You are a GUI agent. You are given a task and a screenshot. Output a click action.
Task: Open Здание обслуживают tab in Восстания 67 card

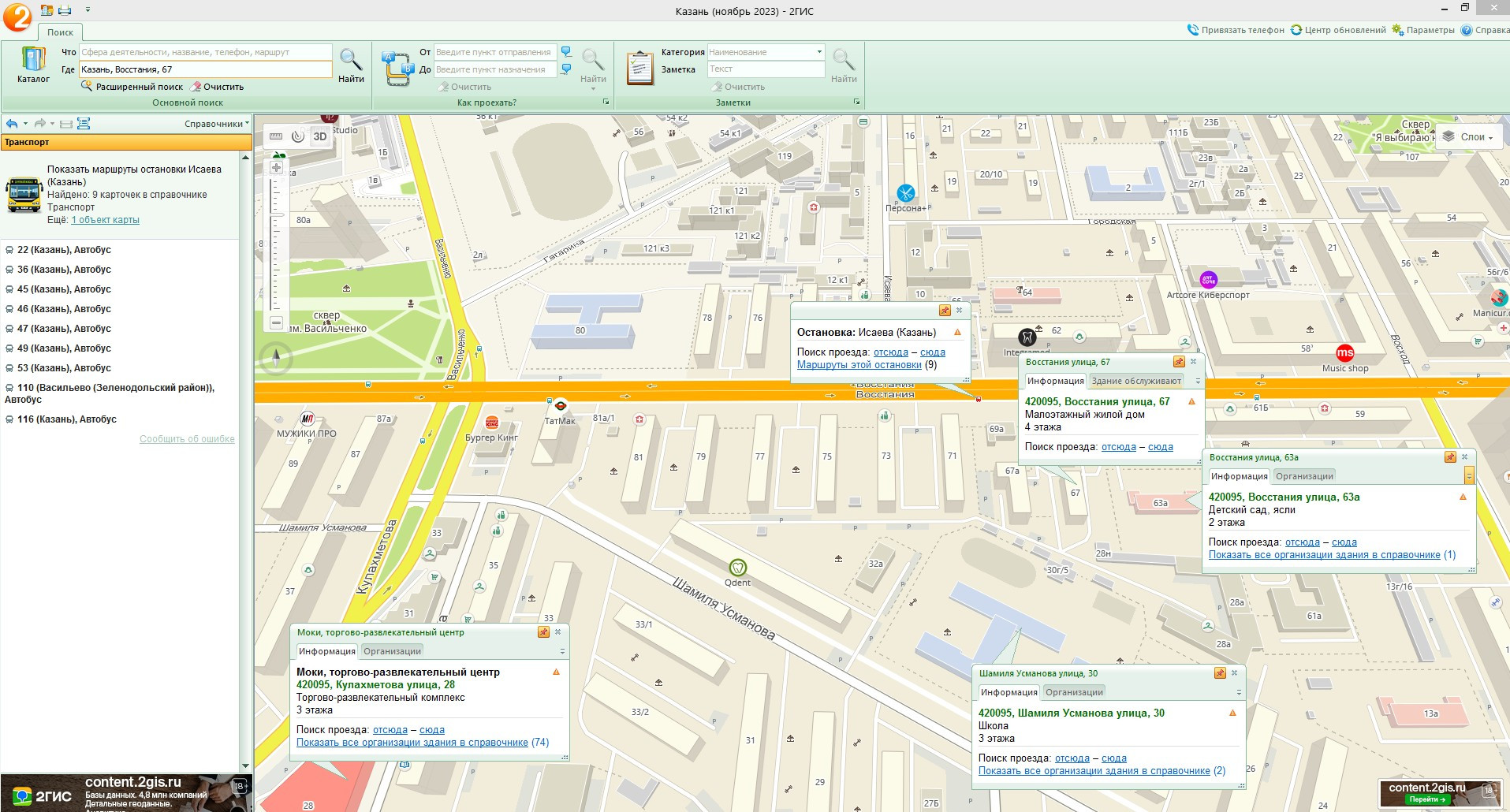click(1135, 381)
